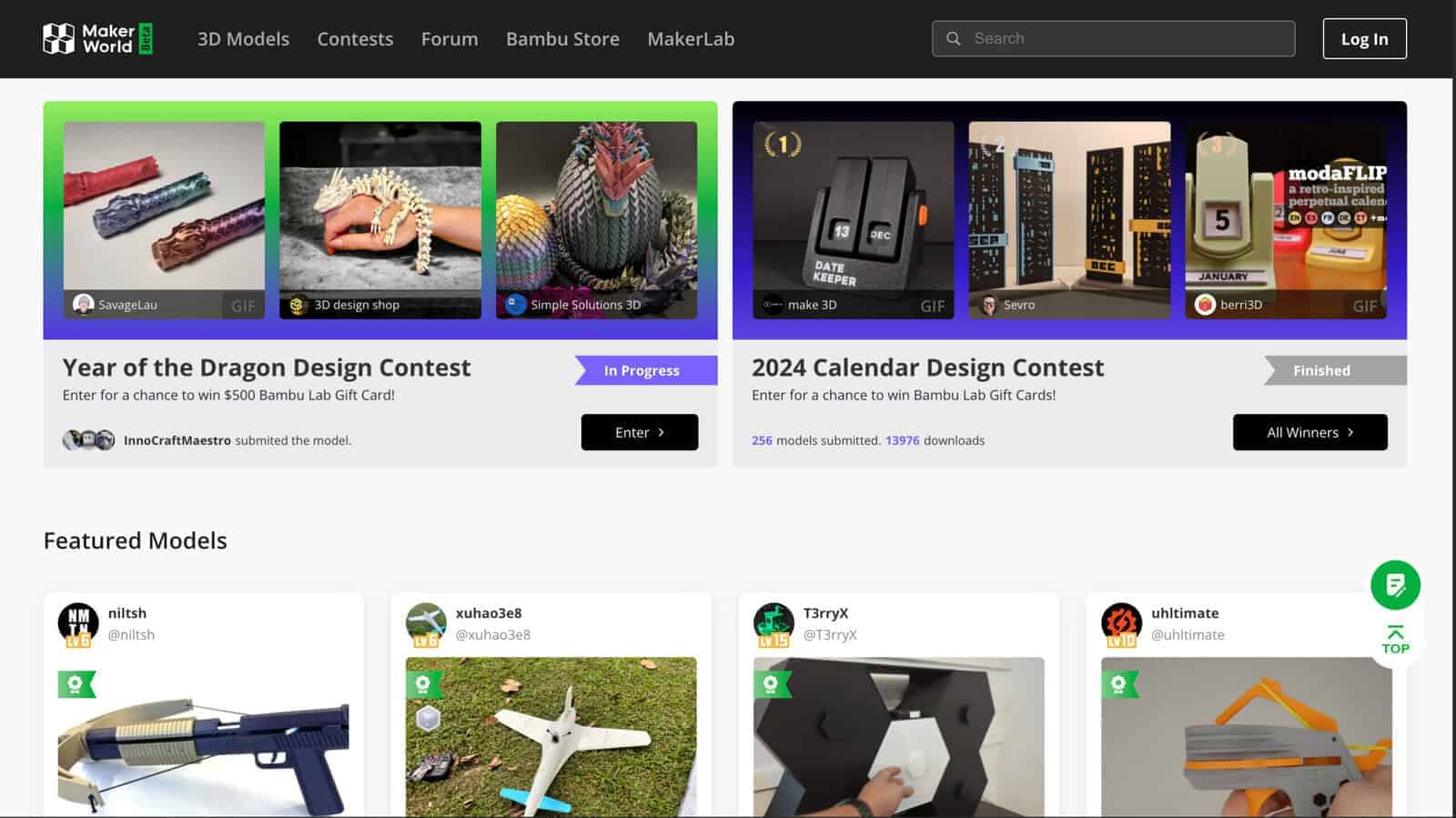Open the Contests menu item
The image size is (1456, 818).
tap(355, 39)
